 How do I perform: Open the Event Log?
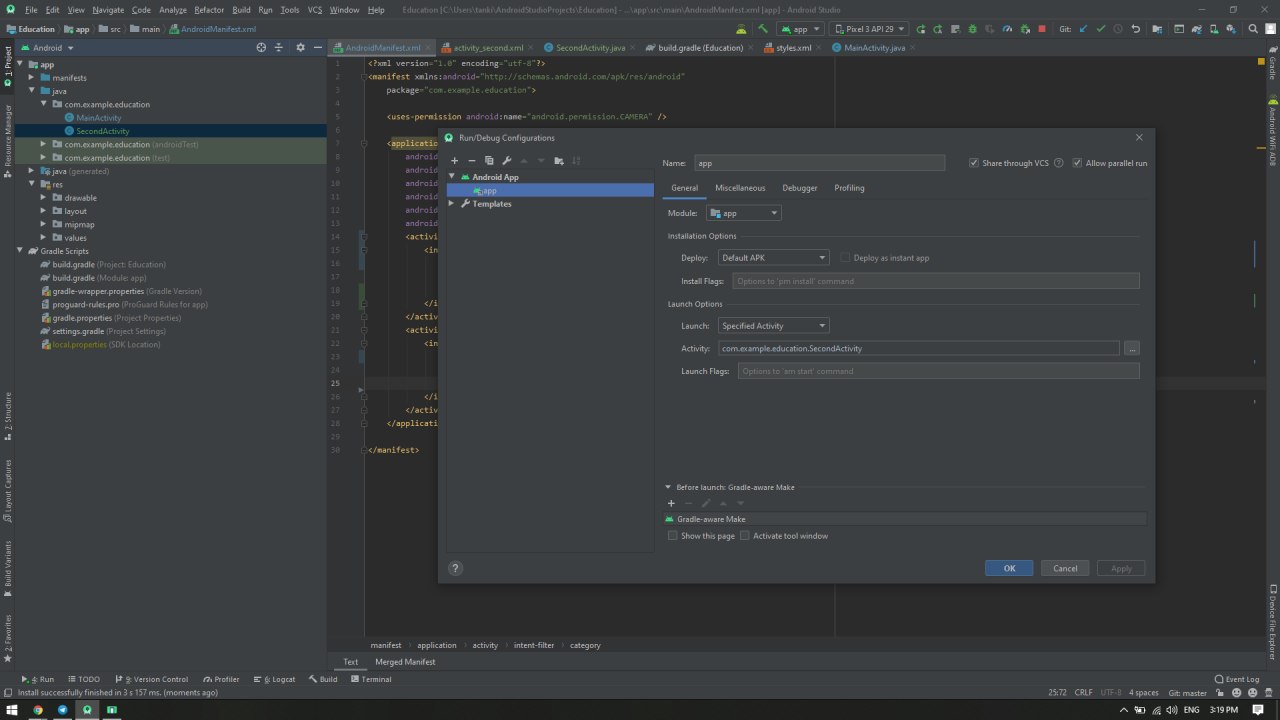[1237, 679]
